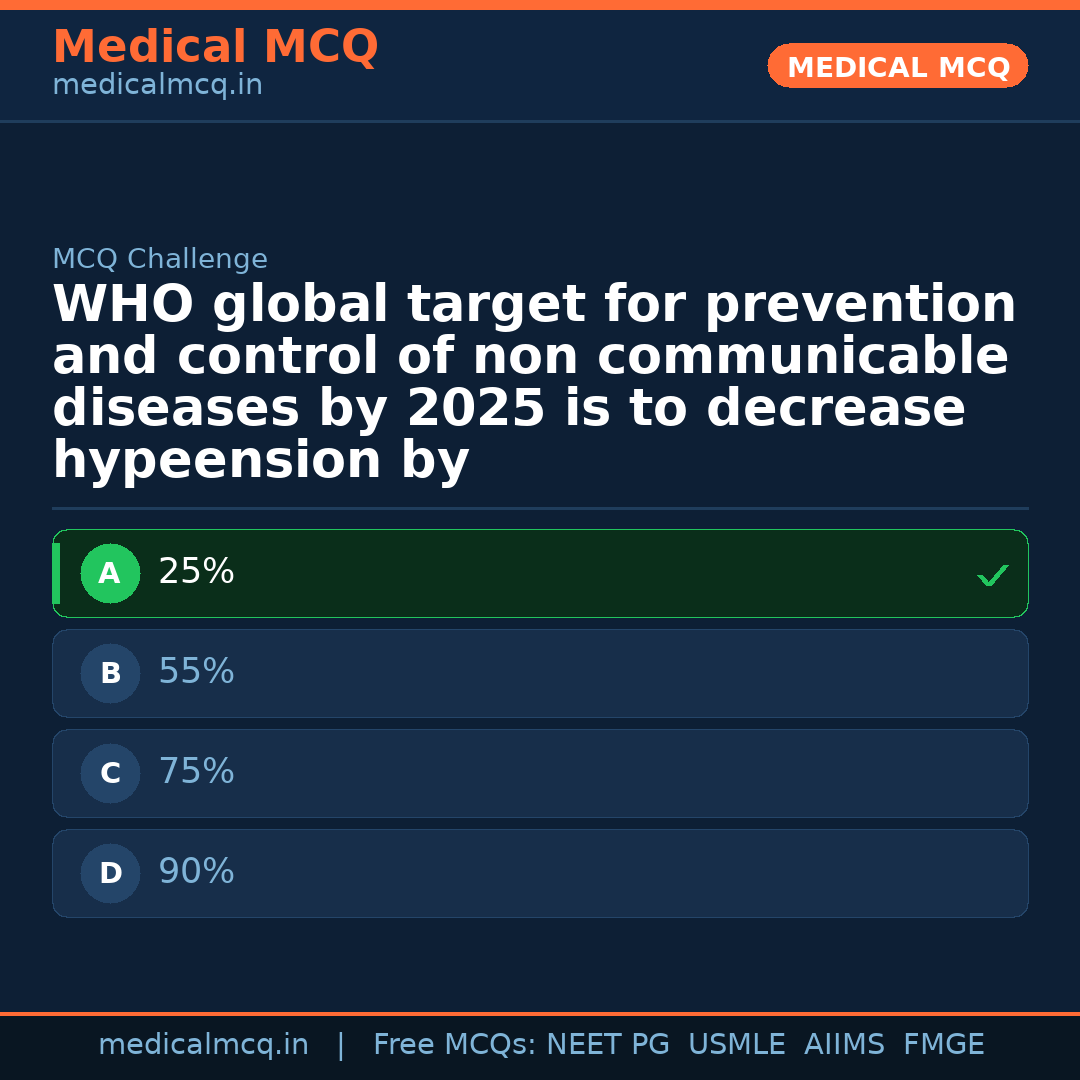Screen dimensions: 1080x1080
Task: Click the green checkmark icon
Action: click(992, 575)
